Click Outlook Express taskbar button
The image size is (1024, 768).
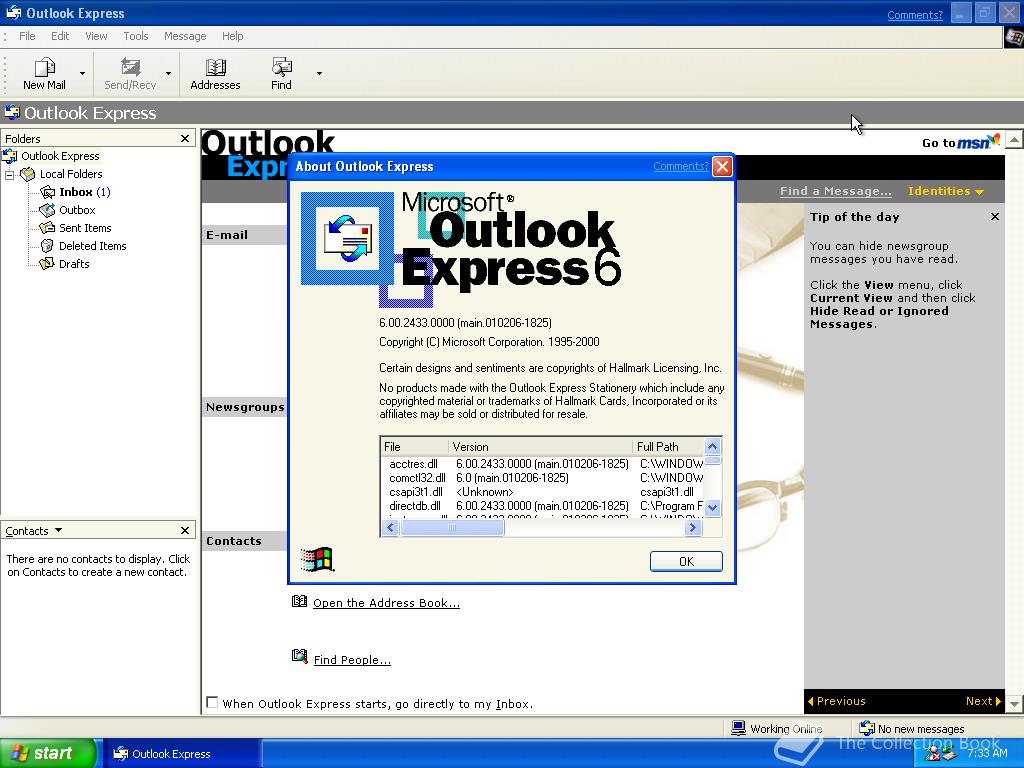[x=182, y=754]
